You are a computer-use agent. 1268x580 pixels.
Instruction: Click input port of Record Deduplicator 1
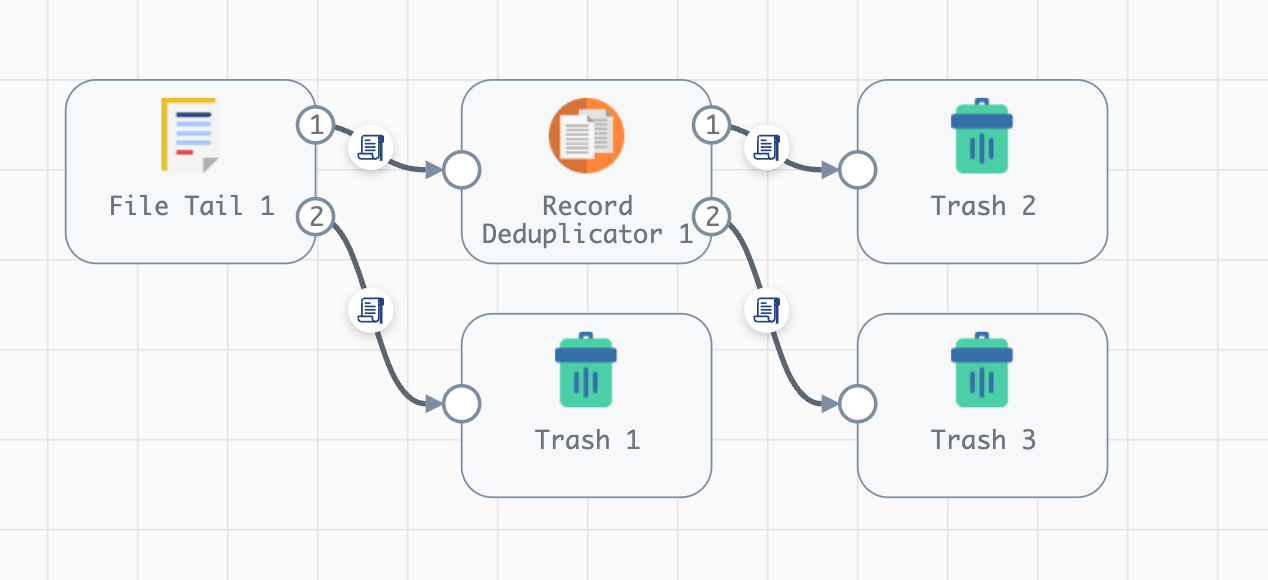[461, 170]
